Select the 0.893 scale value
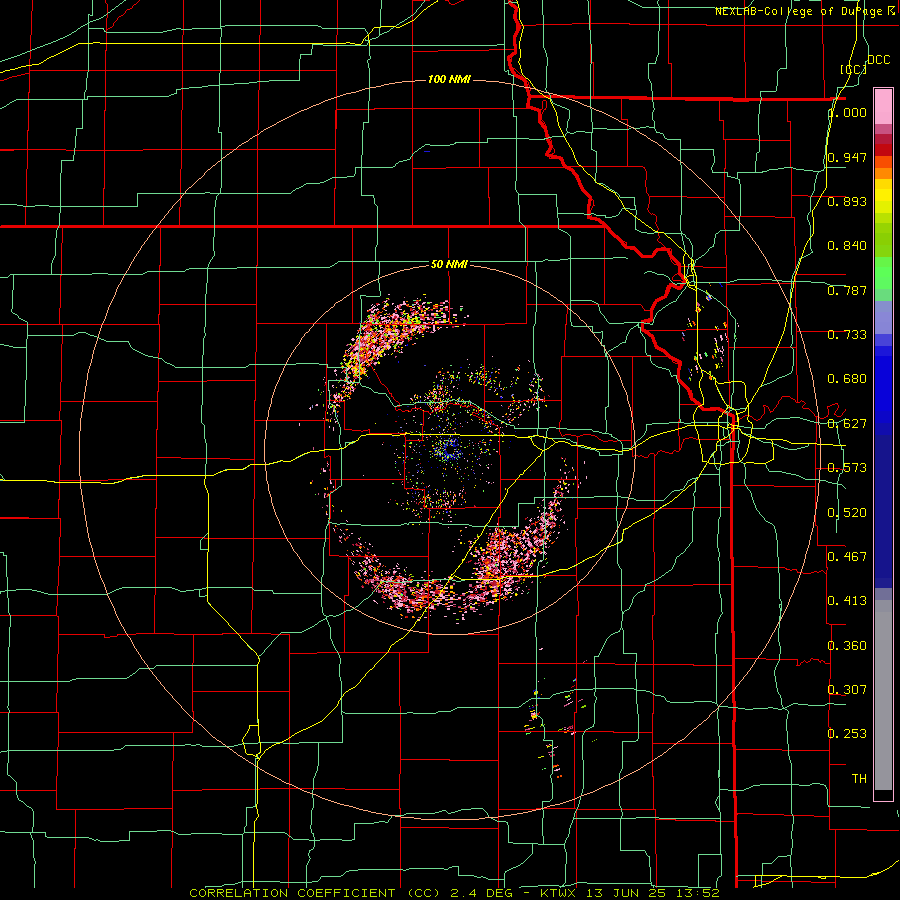 (x=848, y=201)
